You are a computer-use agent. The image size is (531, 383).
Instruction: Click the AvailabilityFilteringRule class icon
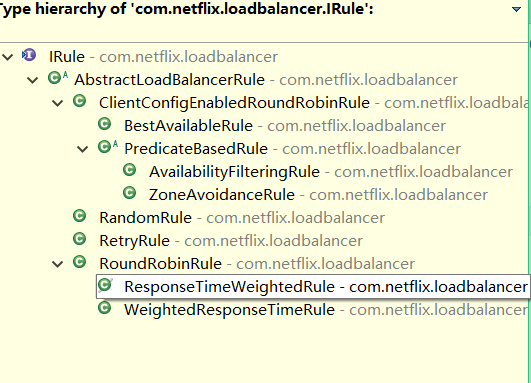(x=130, y=170)
